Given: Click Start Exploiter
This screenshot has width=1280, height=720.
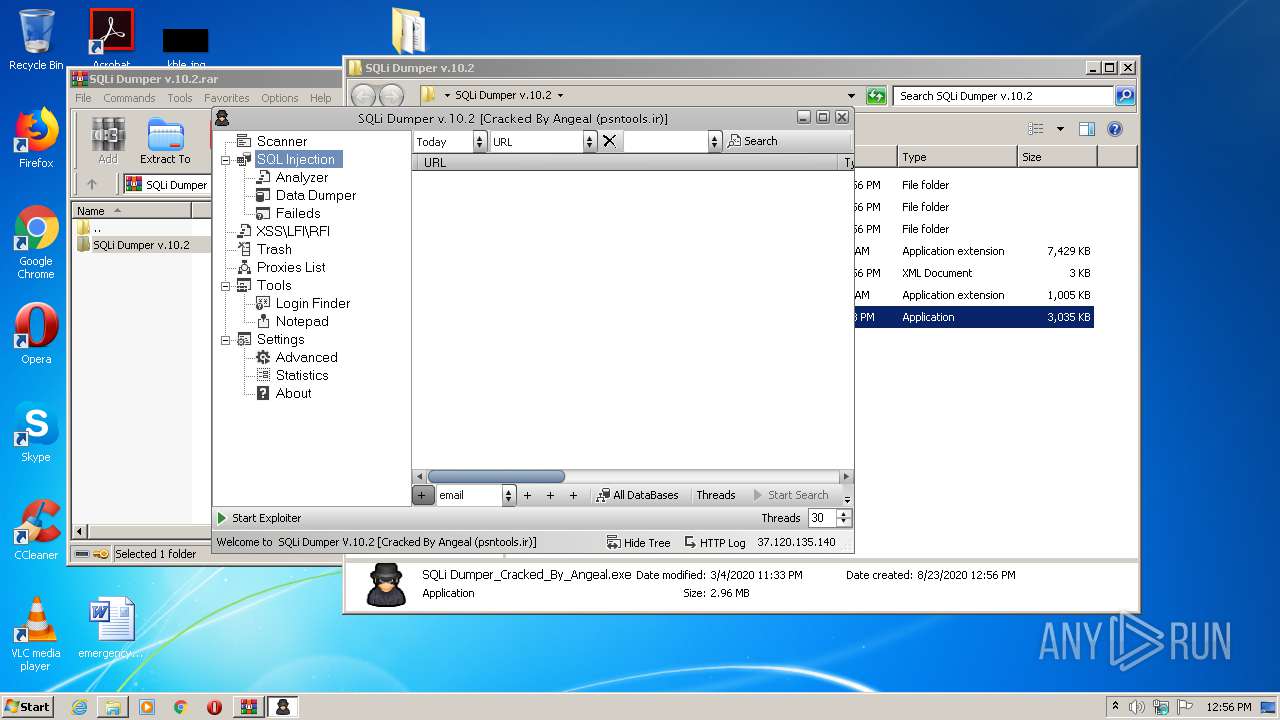Looking at the screenshot, I should [x=259, y=518].
